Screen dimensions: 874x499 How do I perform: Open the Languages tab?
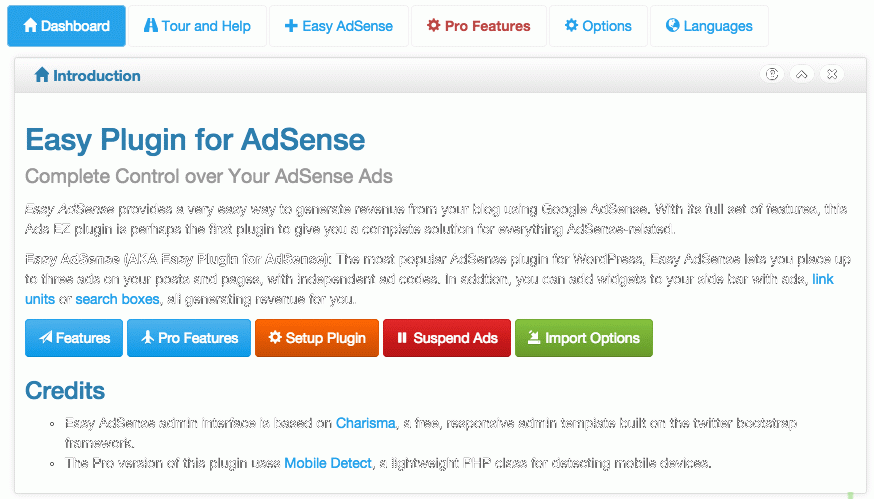[709, 26]
